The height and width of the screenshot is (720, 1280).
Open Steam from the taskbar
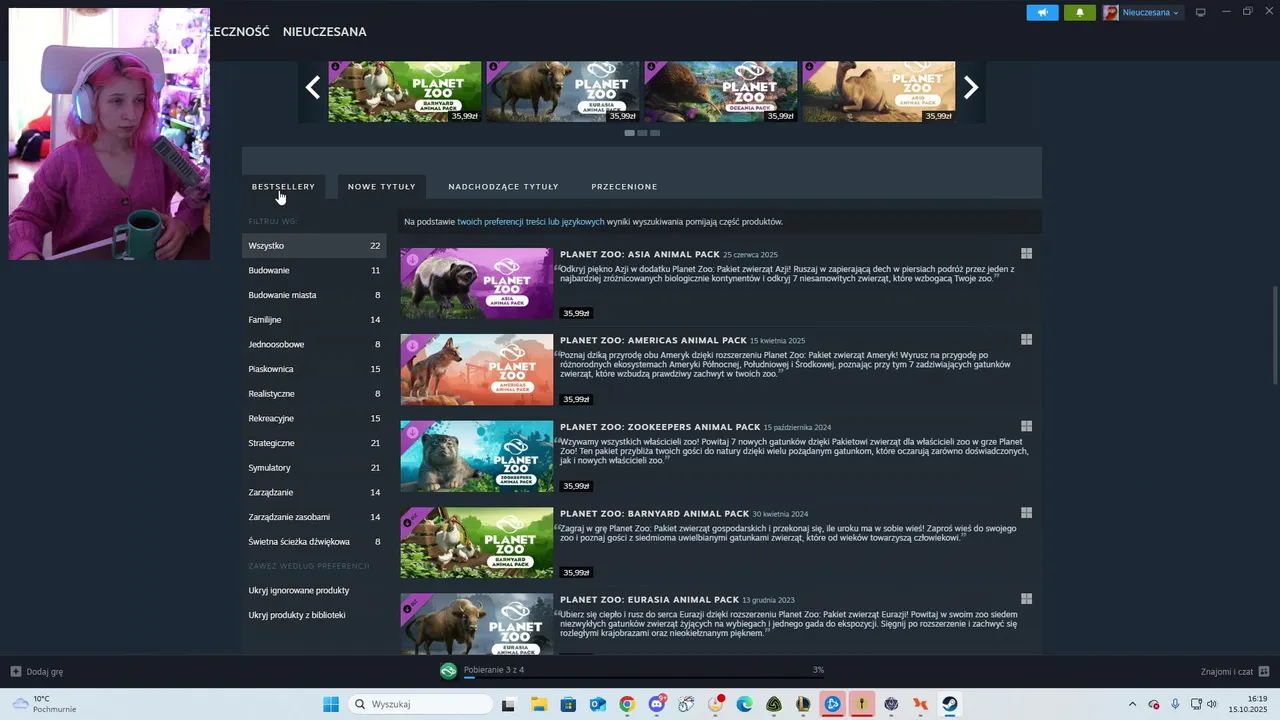[950, 704]
